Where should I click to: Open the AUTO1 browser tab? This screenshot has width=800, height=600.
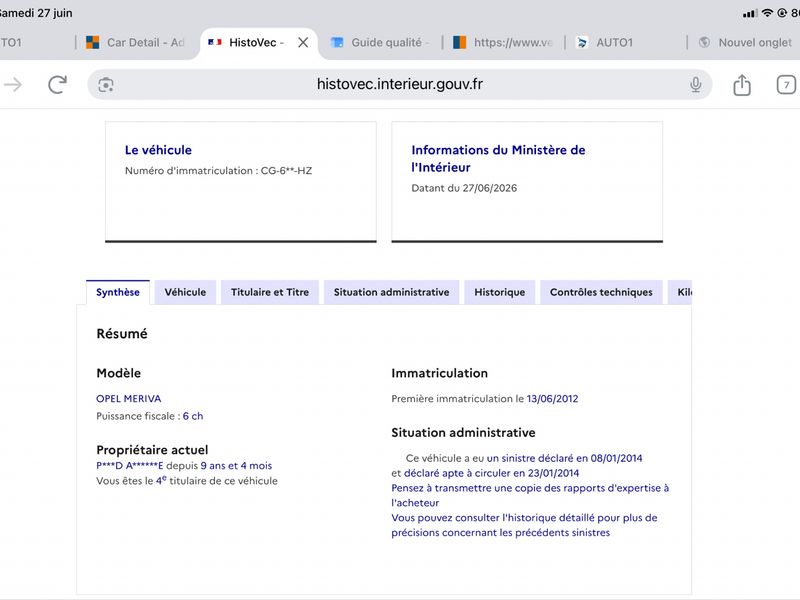(605, 42)
